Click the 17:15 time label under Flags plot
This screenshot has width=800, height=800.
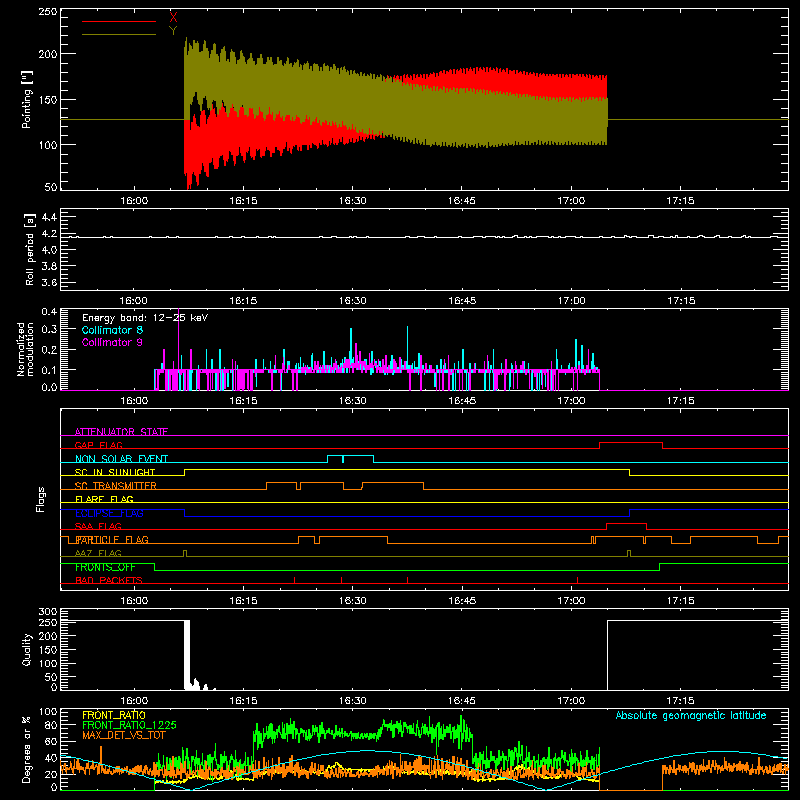[680, 601]
